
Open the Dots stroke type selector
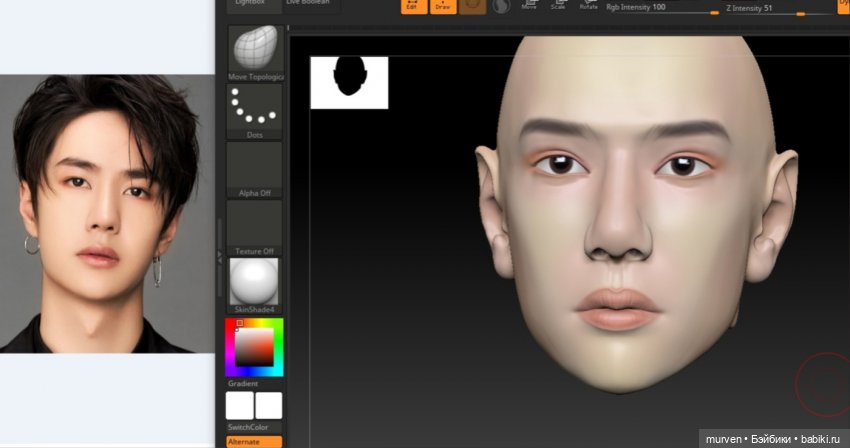254,112
